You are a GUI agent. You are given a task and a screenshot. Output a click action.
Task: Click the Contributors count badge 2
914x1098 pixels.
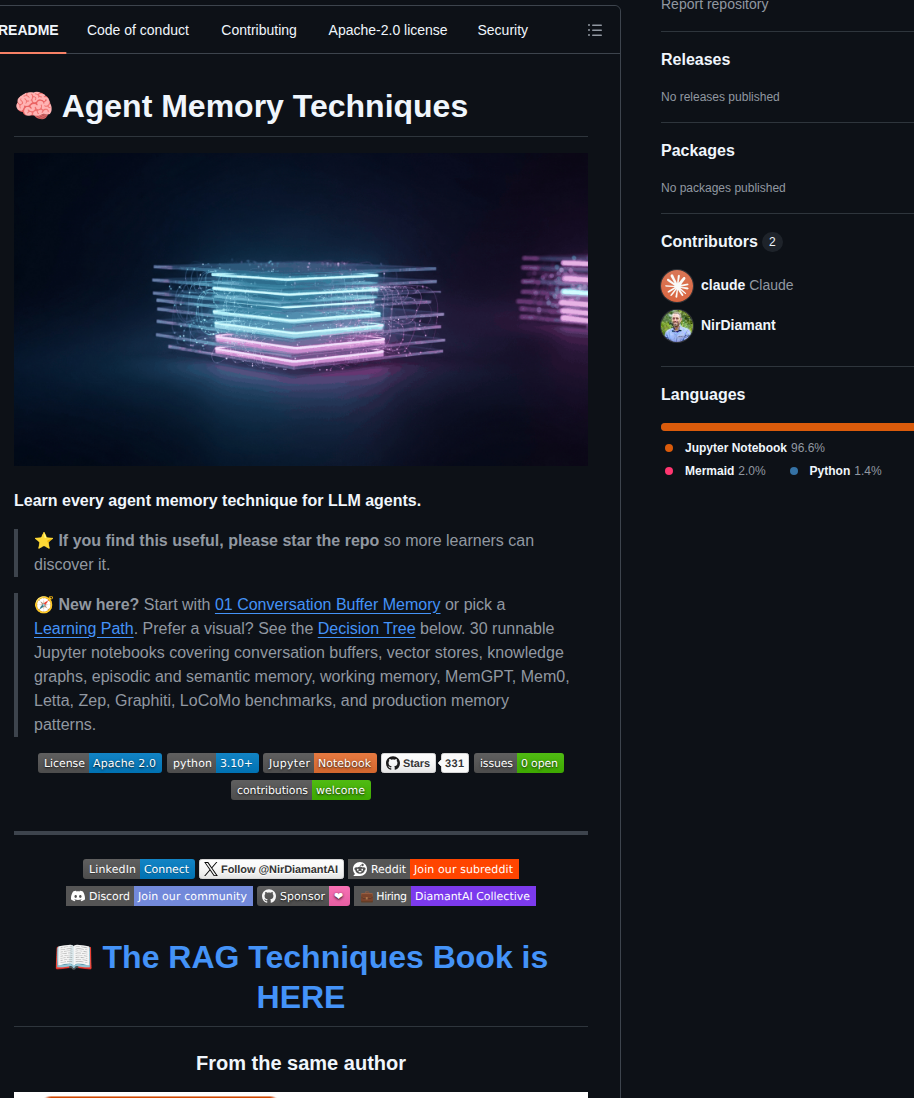pos(773,242)
